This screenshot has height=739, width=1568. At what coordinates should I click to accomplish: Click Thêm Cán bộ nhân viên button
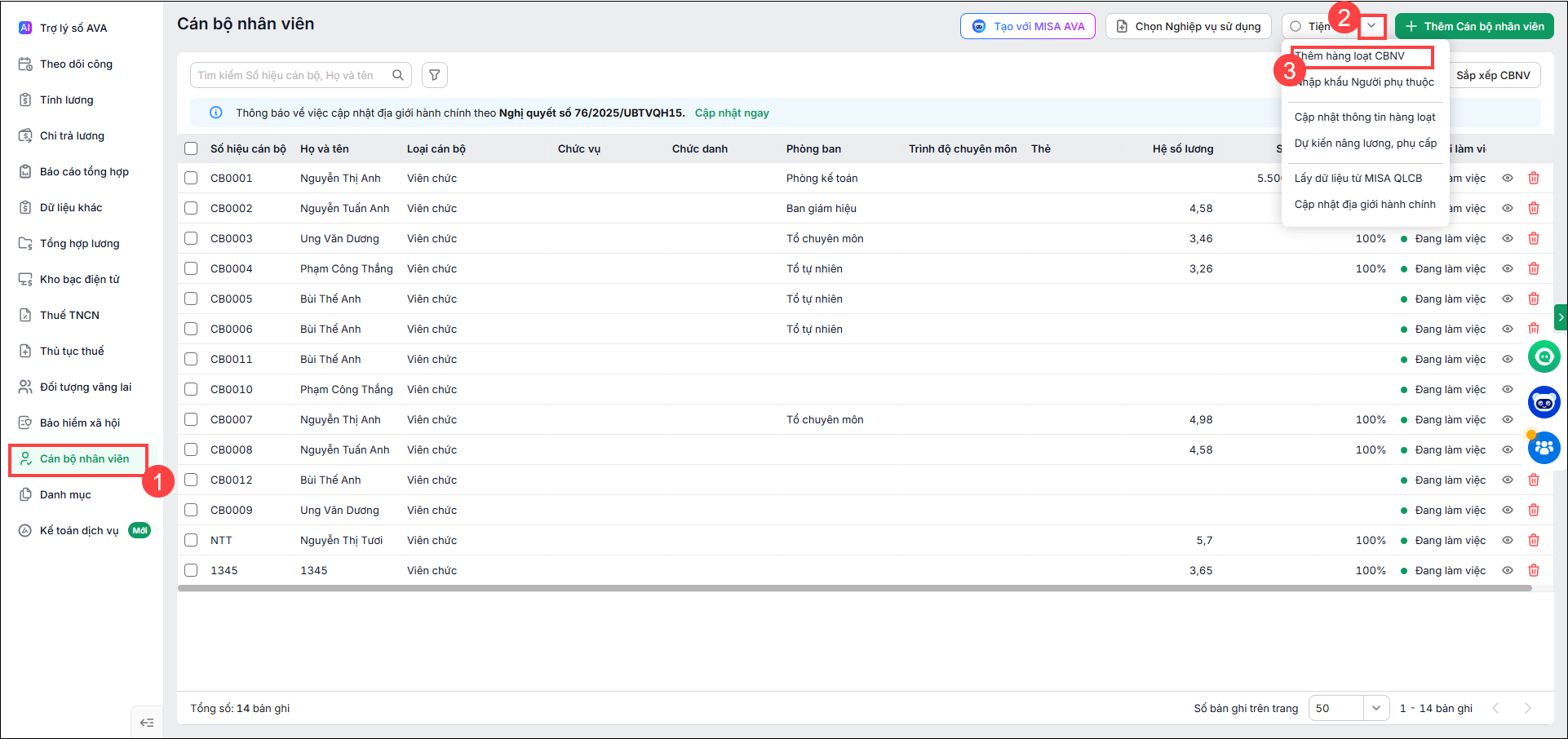tap(1474, 26)
